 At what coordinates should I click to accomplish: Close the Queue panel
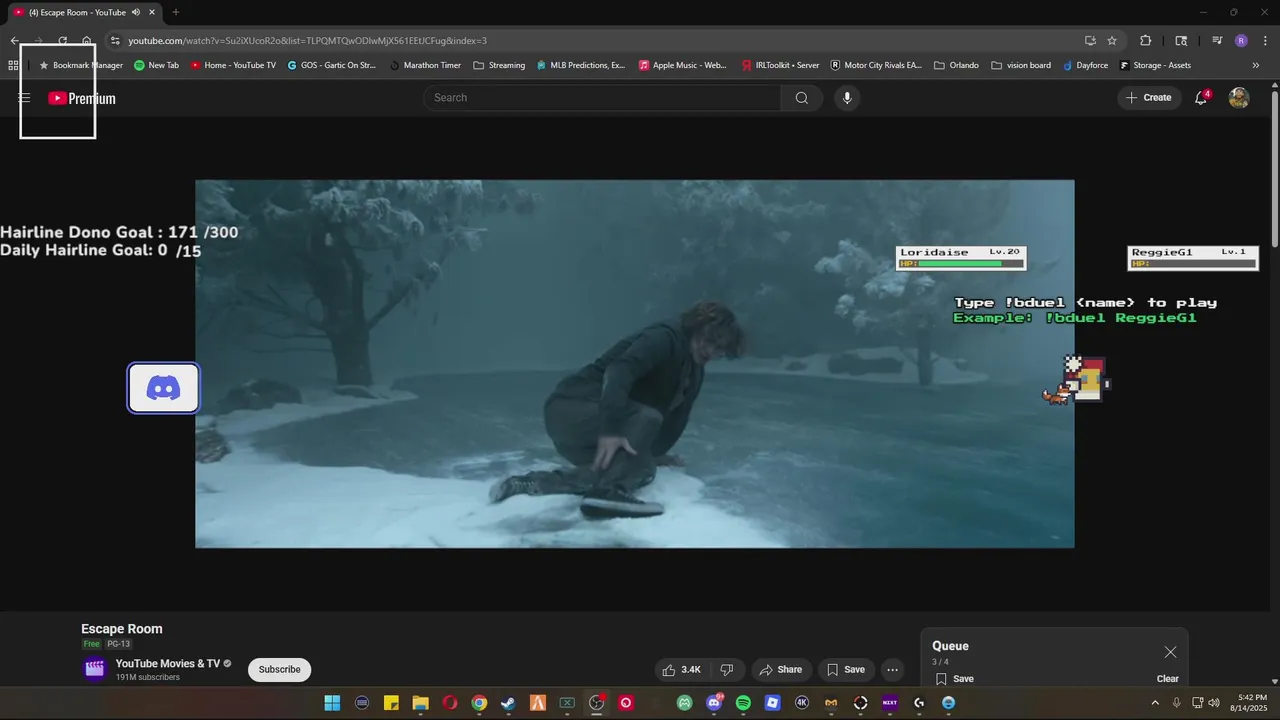(1170, 652)
